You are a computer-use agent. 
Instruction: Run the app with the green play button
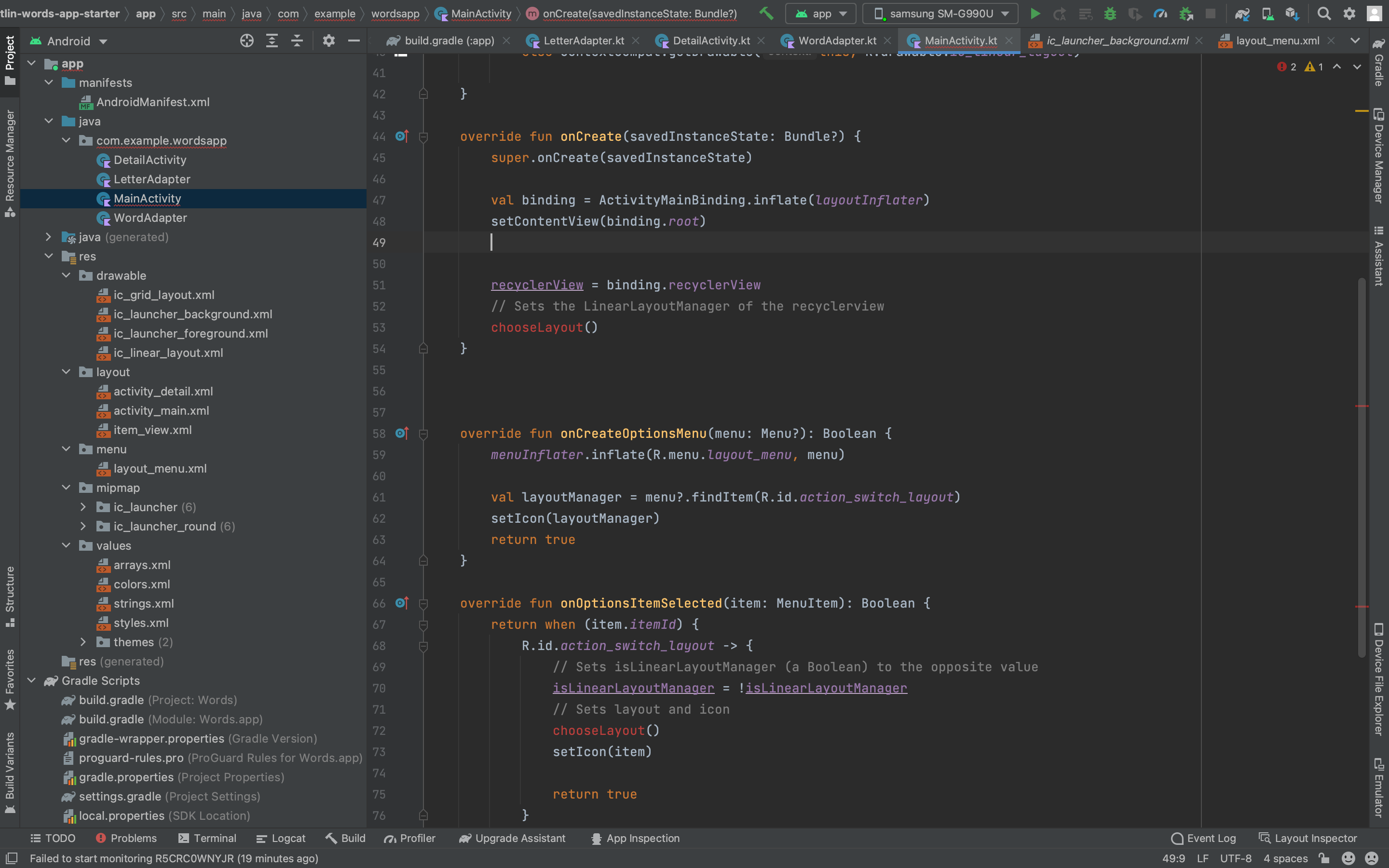pos(1035,13)
